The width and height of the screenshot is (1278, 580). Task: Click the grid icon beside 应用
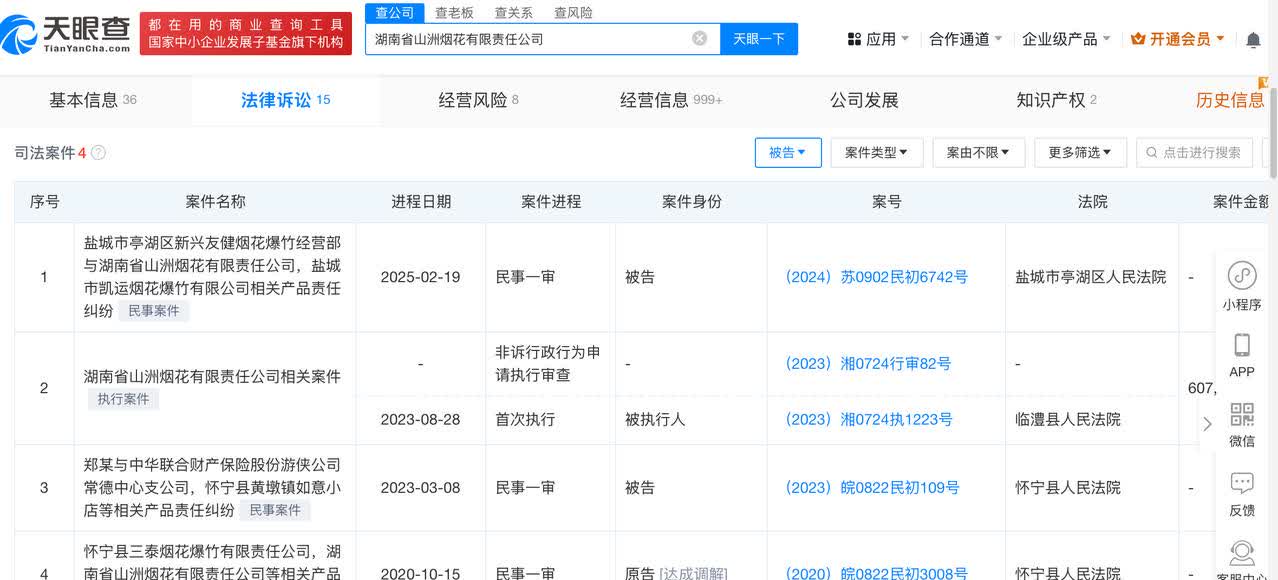click(854, 39)
